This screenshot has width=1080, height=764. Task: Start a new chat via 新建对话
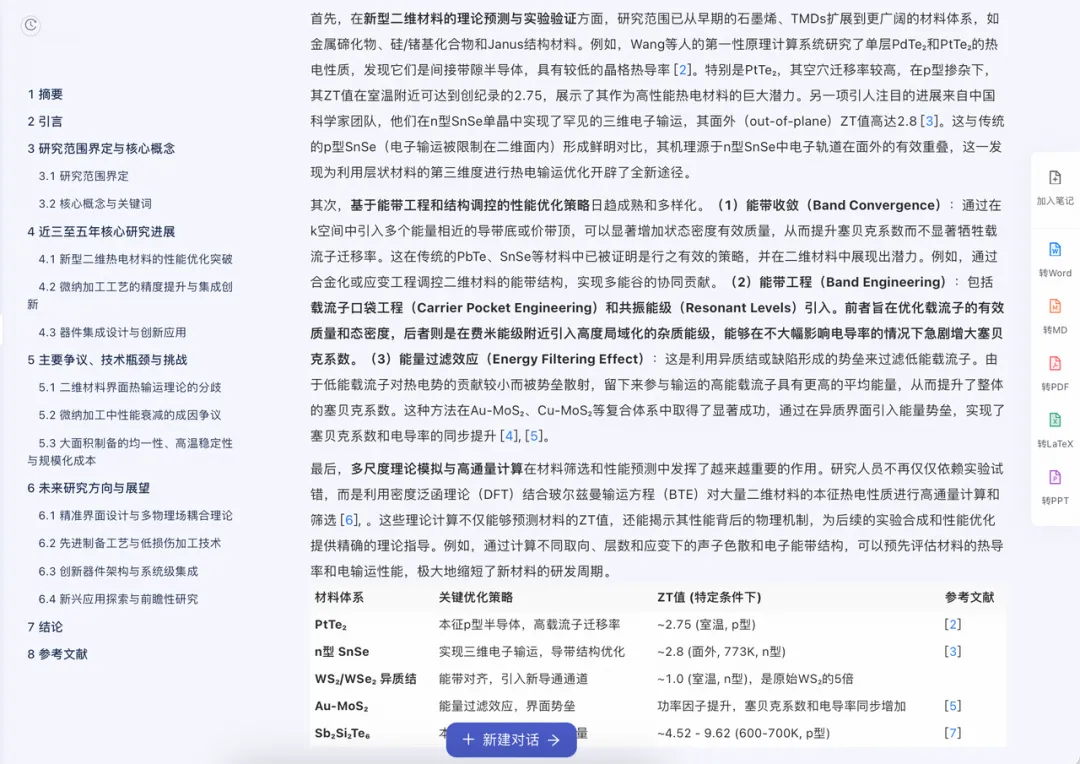point(511,740)
